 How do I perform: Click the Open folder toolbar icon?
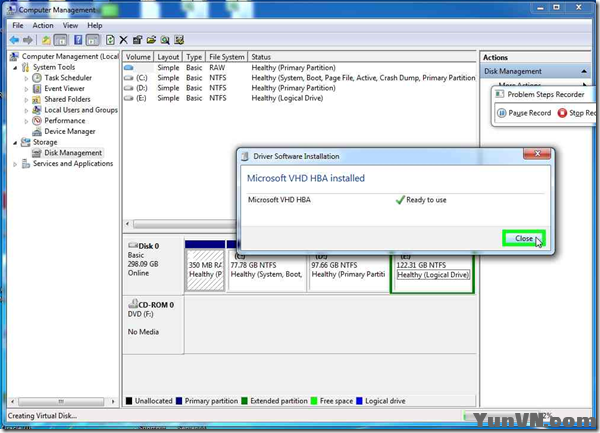coord(151,40)
